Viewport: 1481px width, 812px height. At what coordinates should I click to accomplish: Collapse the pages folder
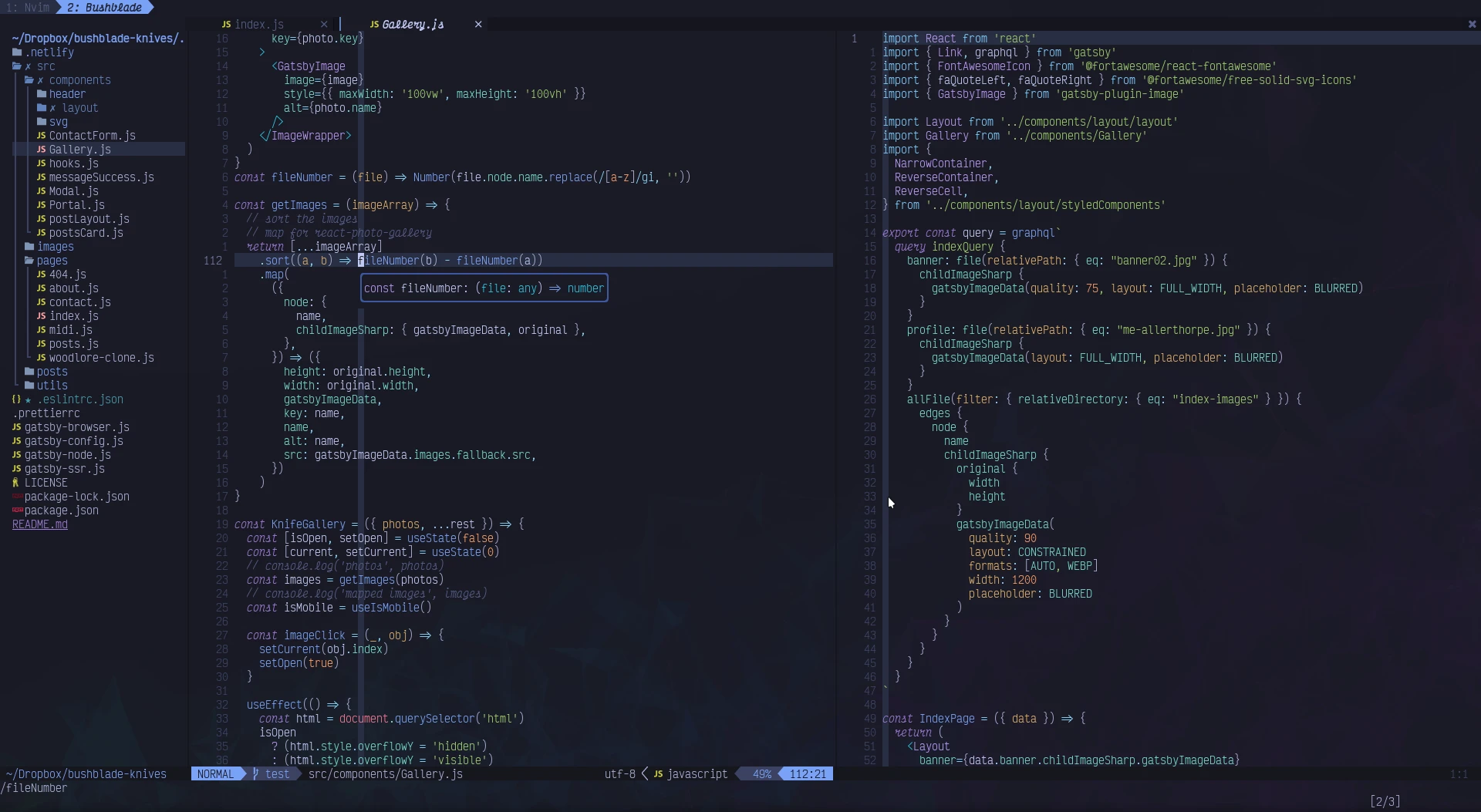tap(50, 261)
